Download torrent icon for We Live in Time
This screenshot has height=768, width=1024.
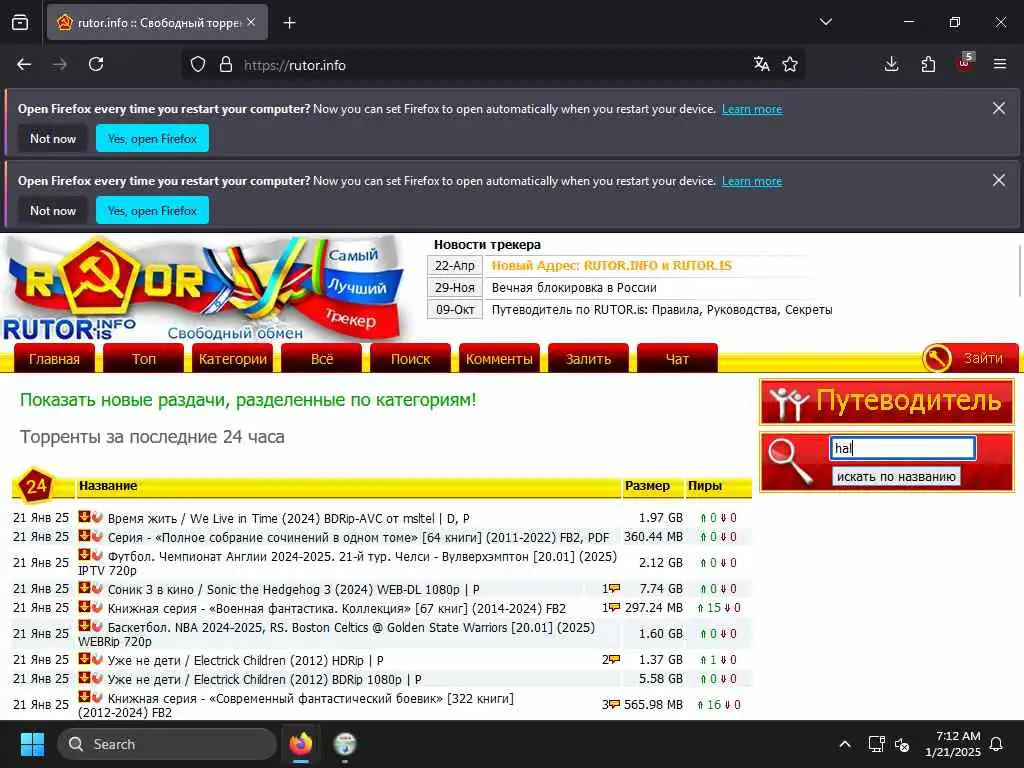pyautogui.click(x=84, y=517)
